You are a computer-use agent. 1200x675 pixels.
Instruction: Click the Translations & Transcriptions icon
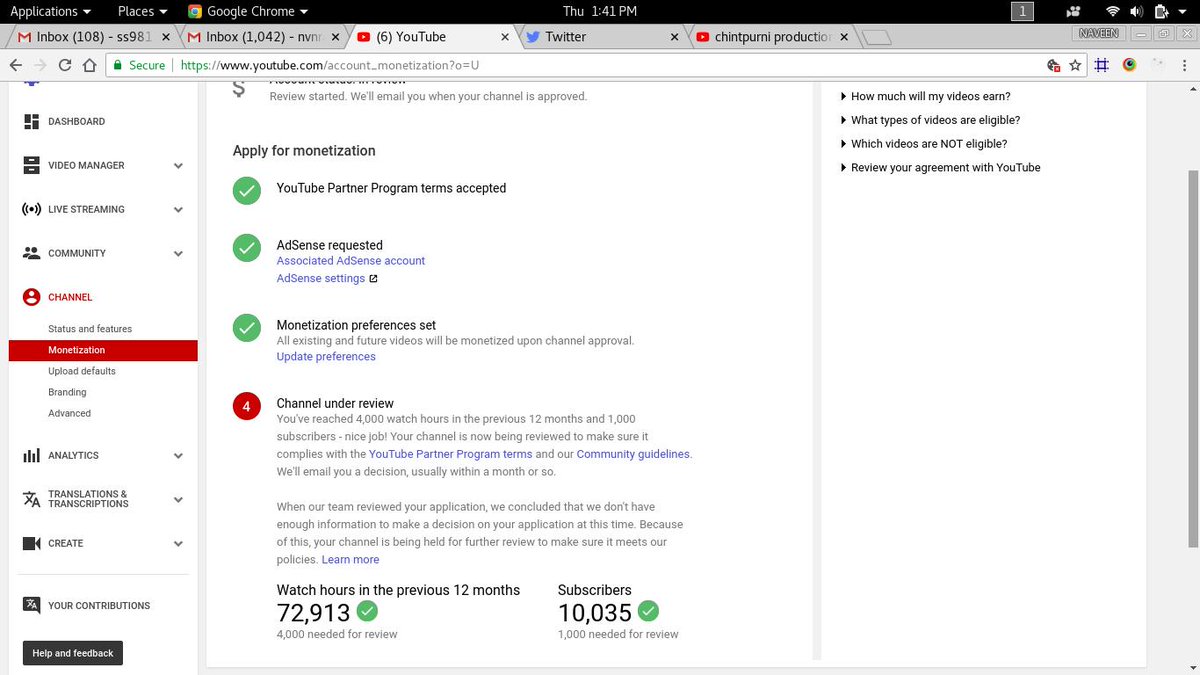click(31, 499)
